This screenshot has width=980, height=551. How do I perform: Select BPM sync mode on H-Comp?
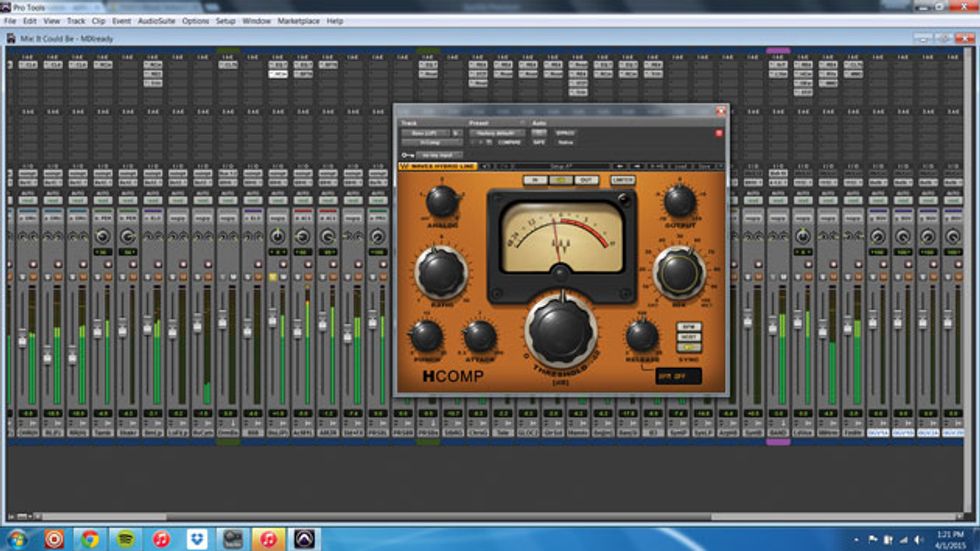(689, 327)
